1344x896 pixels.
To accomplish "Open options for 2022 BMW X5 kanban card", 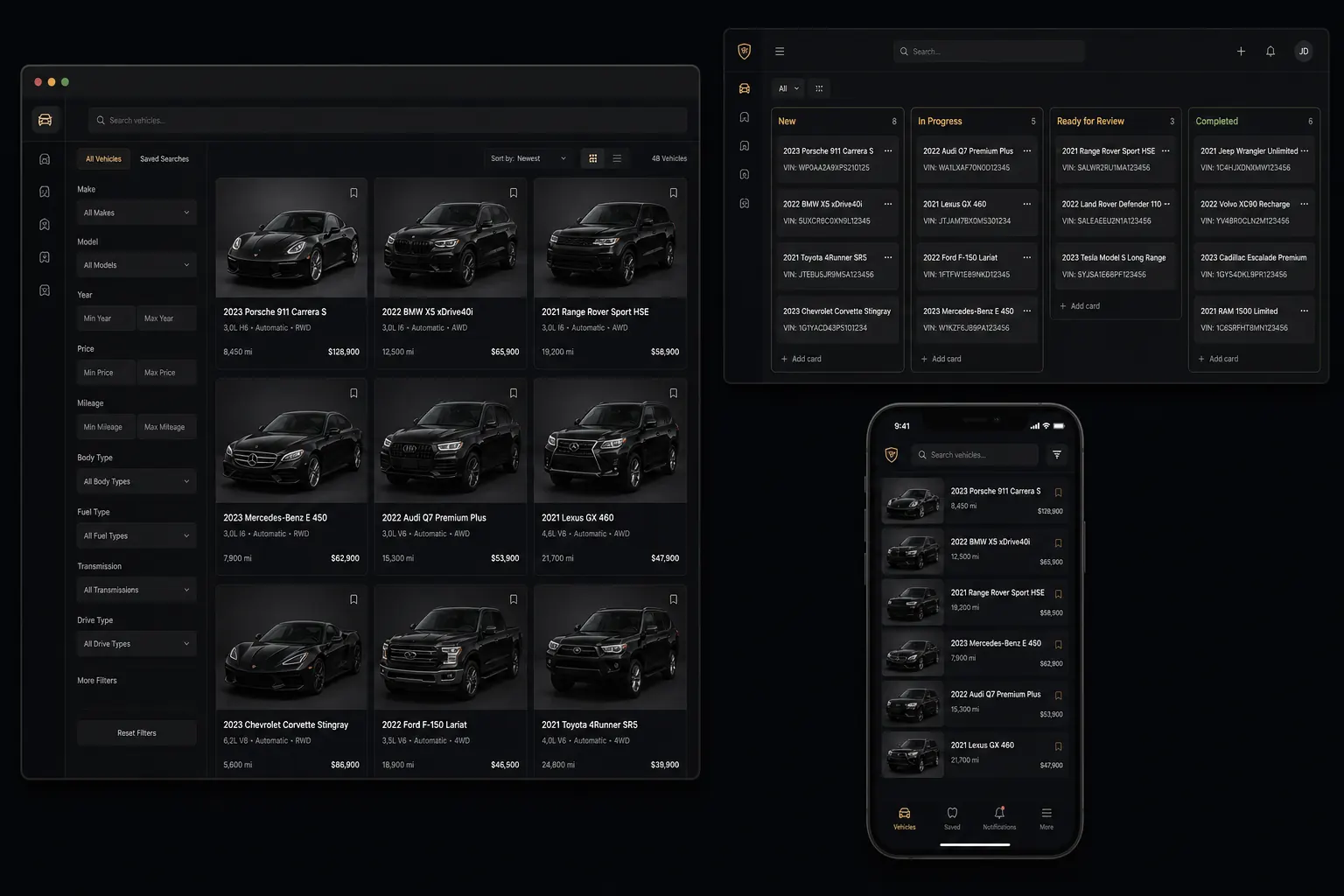I will 888,205.
